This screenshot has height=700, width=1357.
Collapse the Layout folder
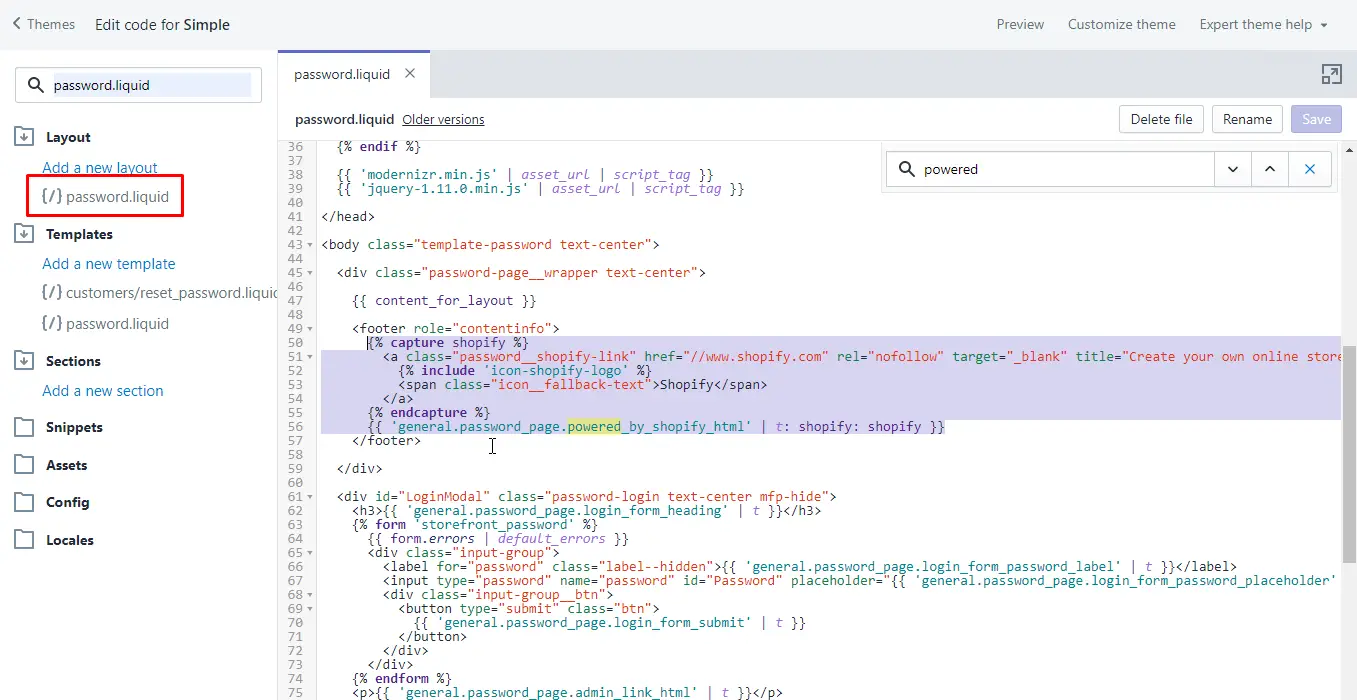pyautogui.click(x=25, y=137)
